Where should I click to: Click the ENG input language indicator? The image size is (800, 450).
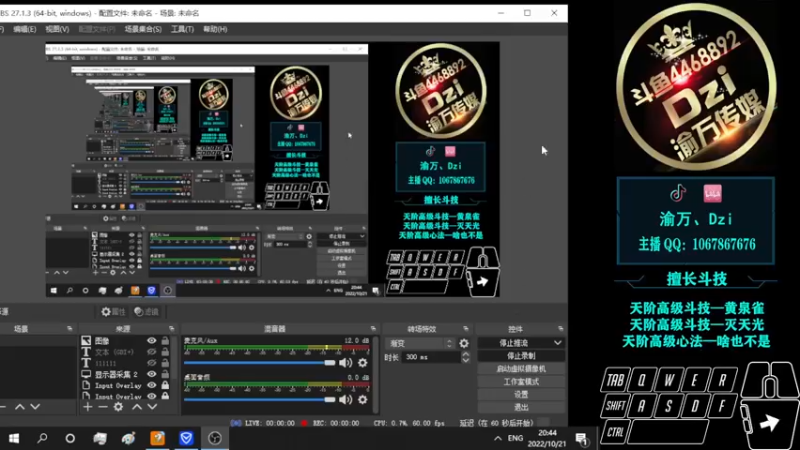[x=515, y=438]
